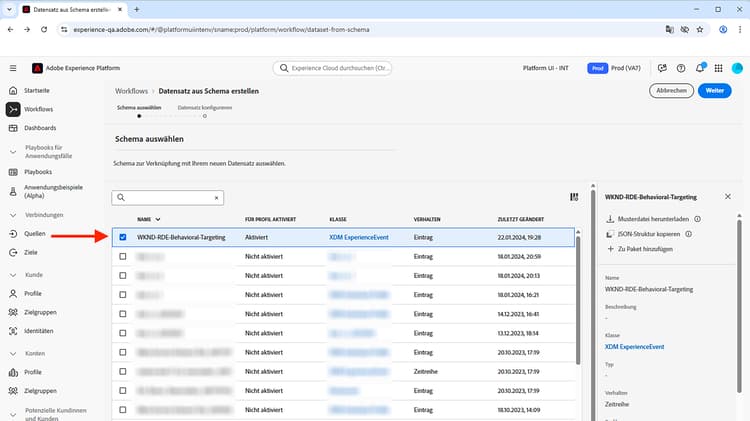Open the help question-mark icon
750x421 pixels.
[x=681, y=68]
